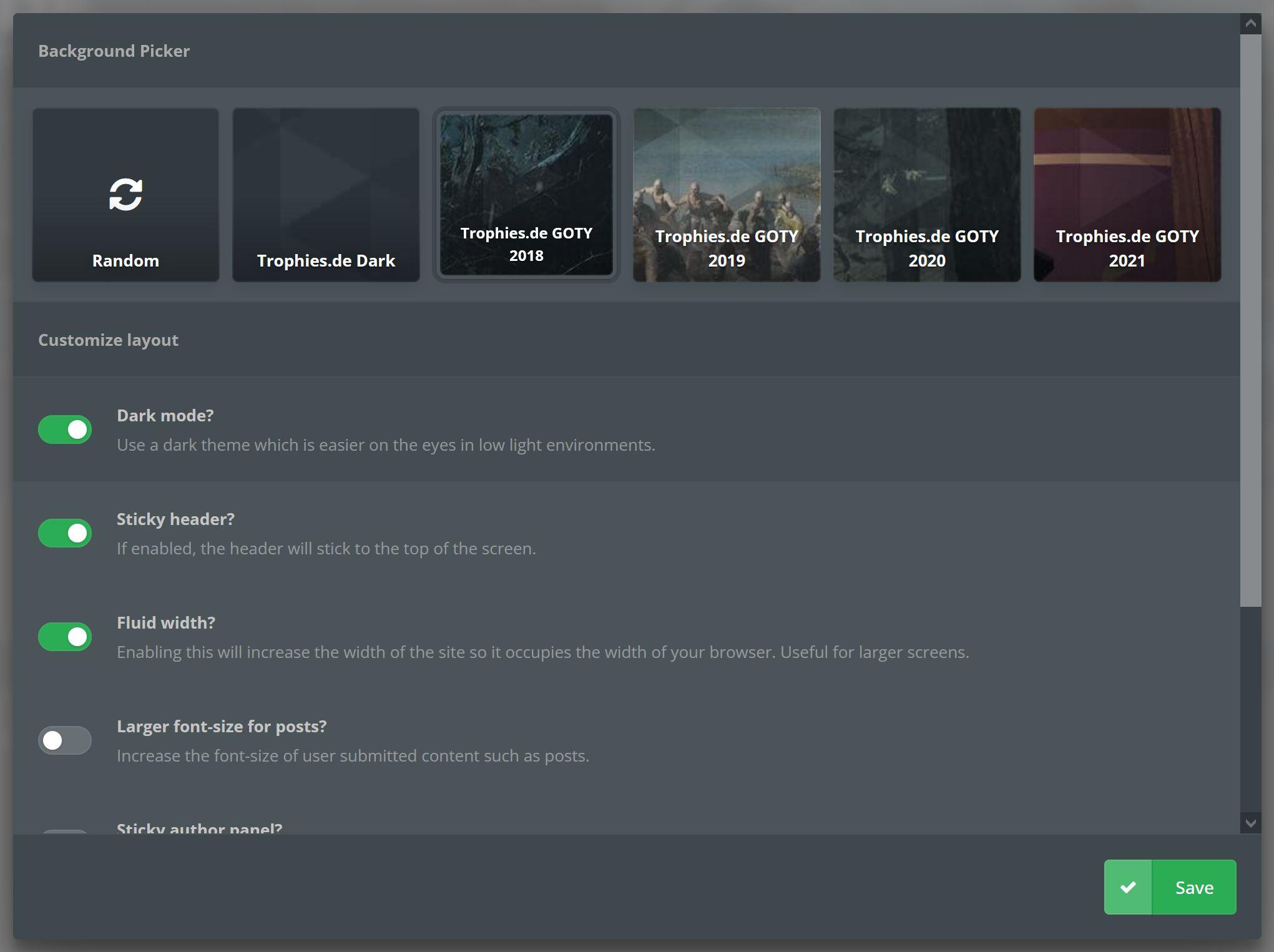Click the 'Sticky header?' label
Screen dimensions: 1274x952
(x=175, y=519)
